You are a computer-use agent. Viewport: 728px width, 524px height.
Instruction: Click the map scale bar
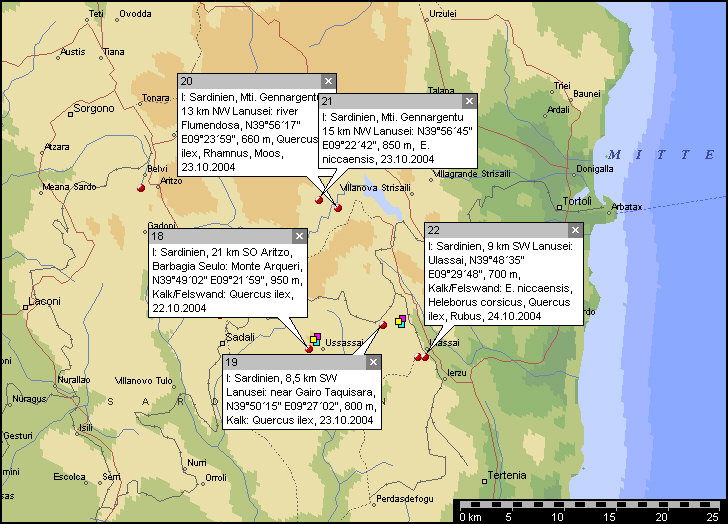tap(588, 505)
